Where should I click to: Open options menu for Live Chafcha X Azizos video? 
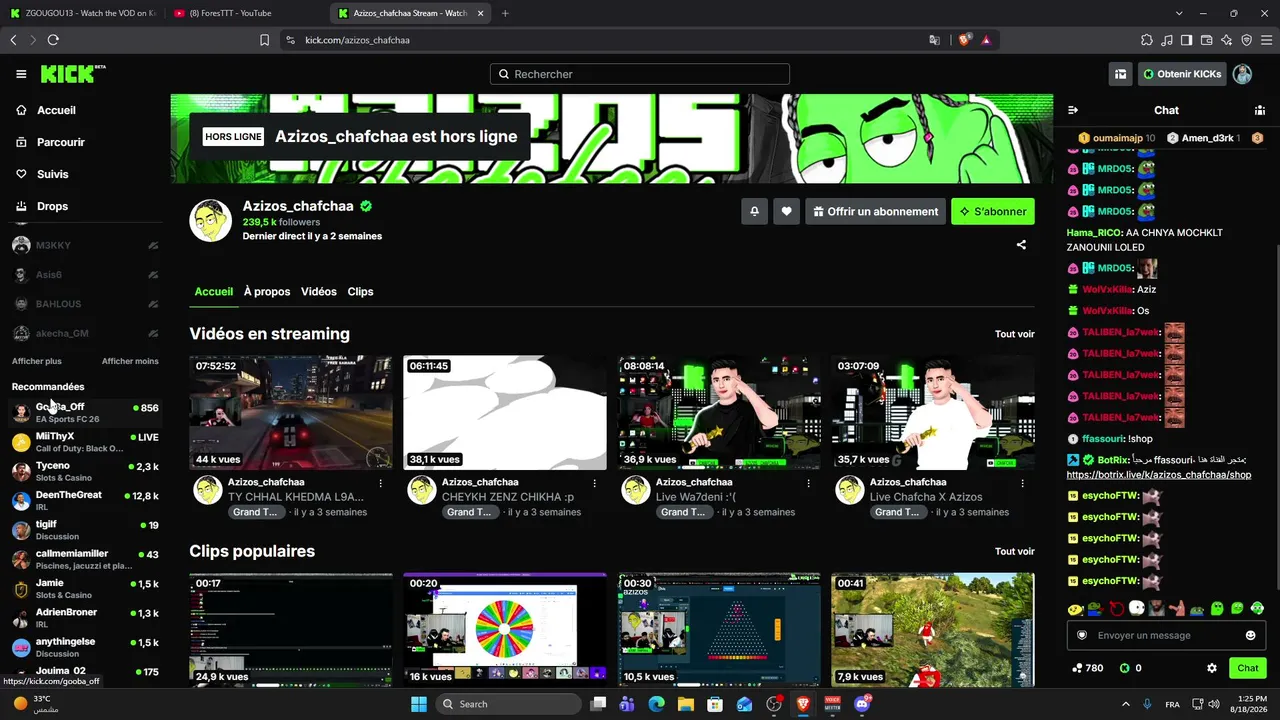(1022, 483)
